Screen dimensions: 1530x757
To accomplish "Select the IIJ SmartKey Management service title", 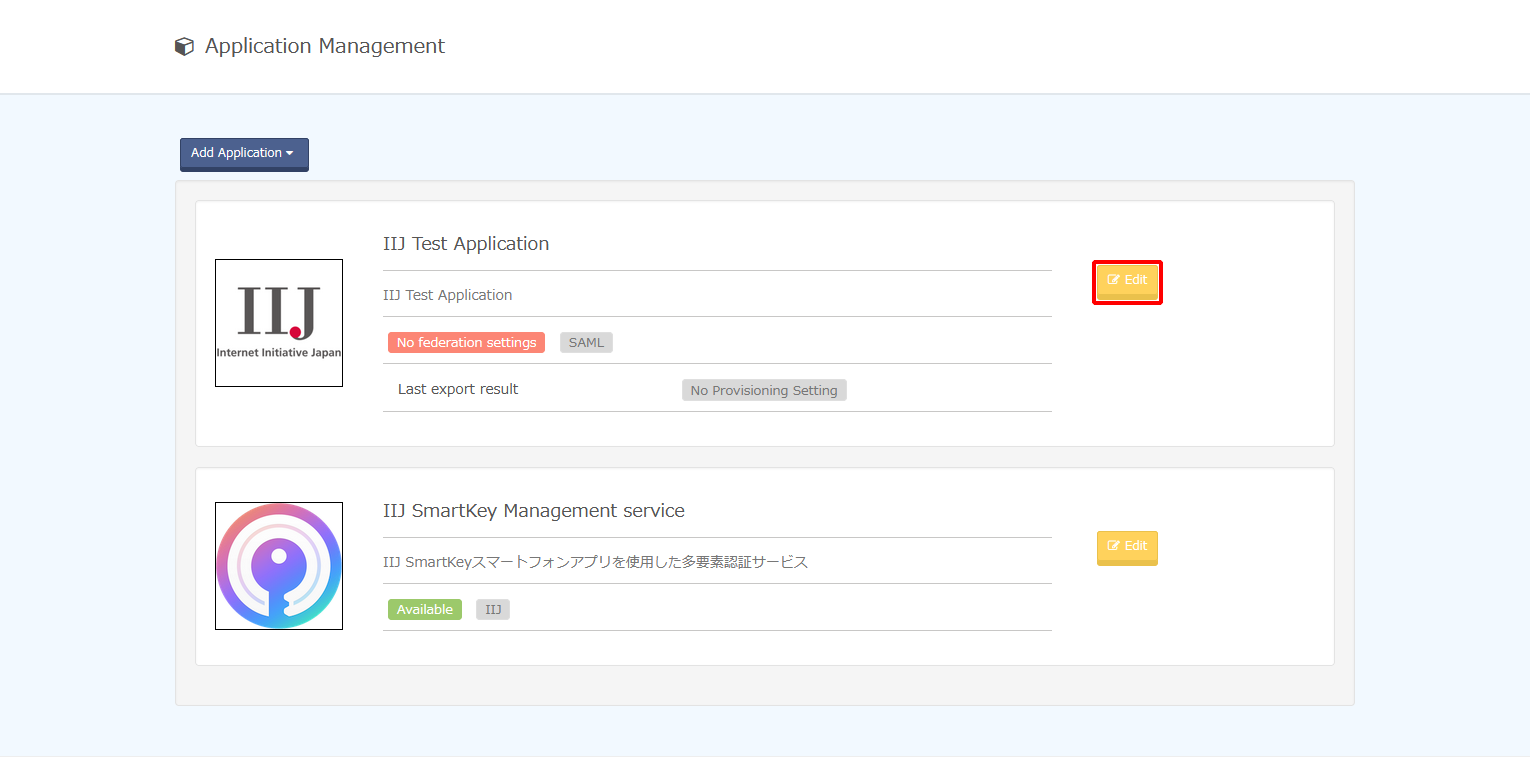I will pos(533,511).
